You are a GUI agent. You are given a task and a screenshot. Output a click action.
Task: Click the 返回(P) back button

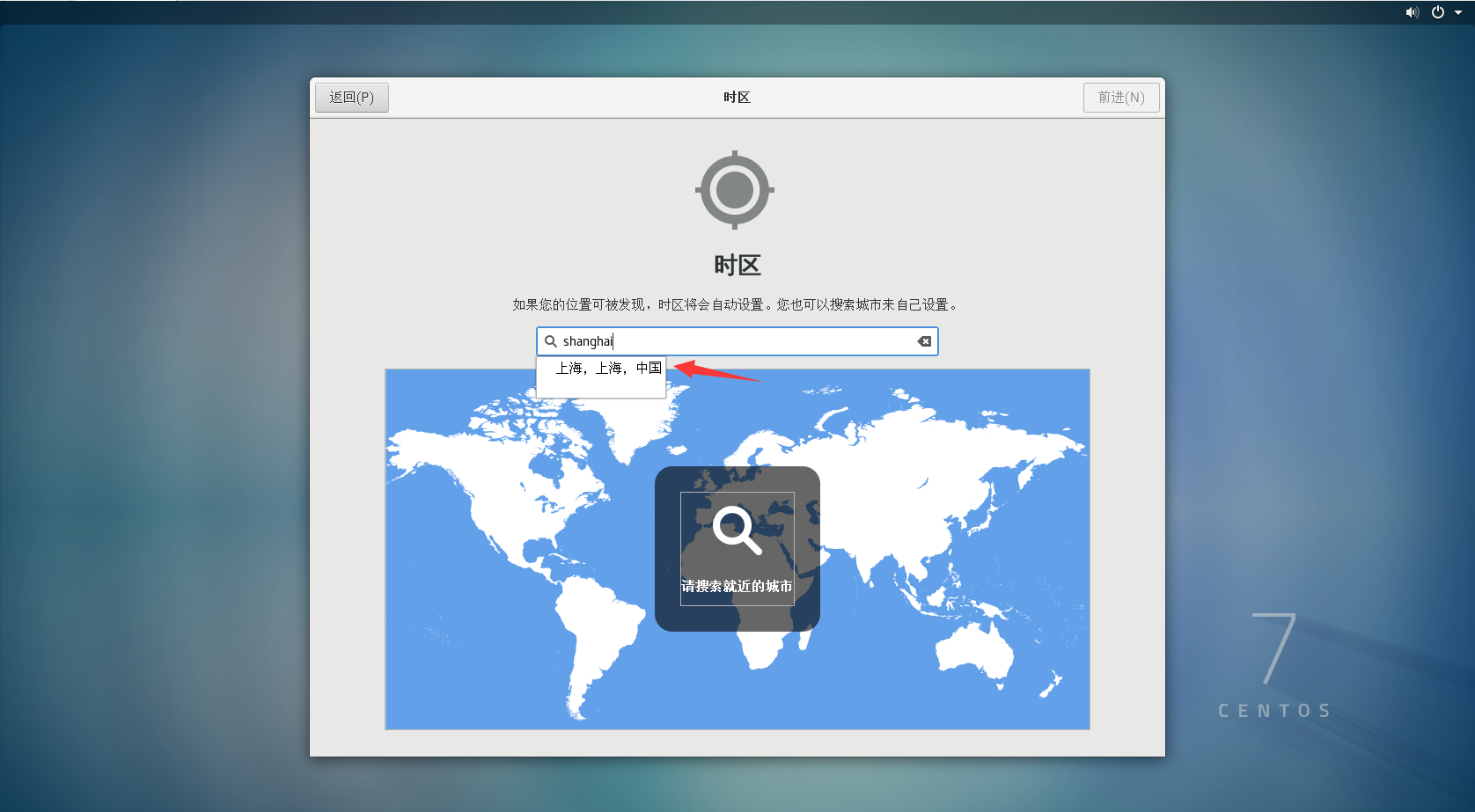coord(351,98)
